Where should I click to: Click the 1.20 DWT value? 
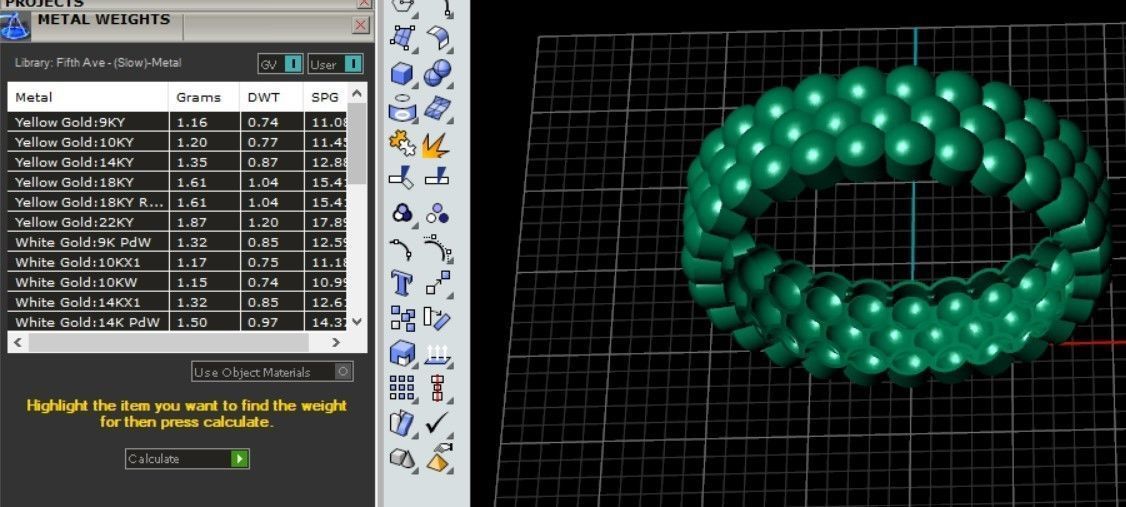click(263, 223)
